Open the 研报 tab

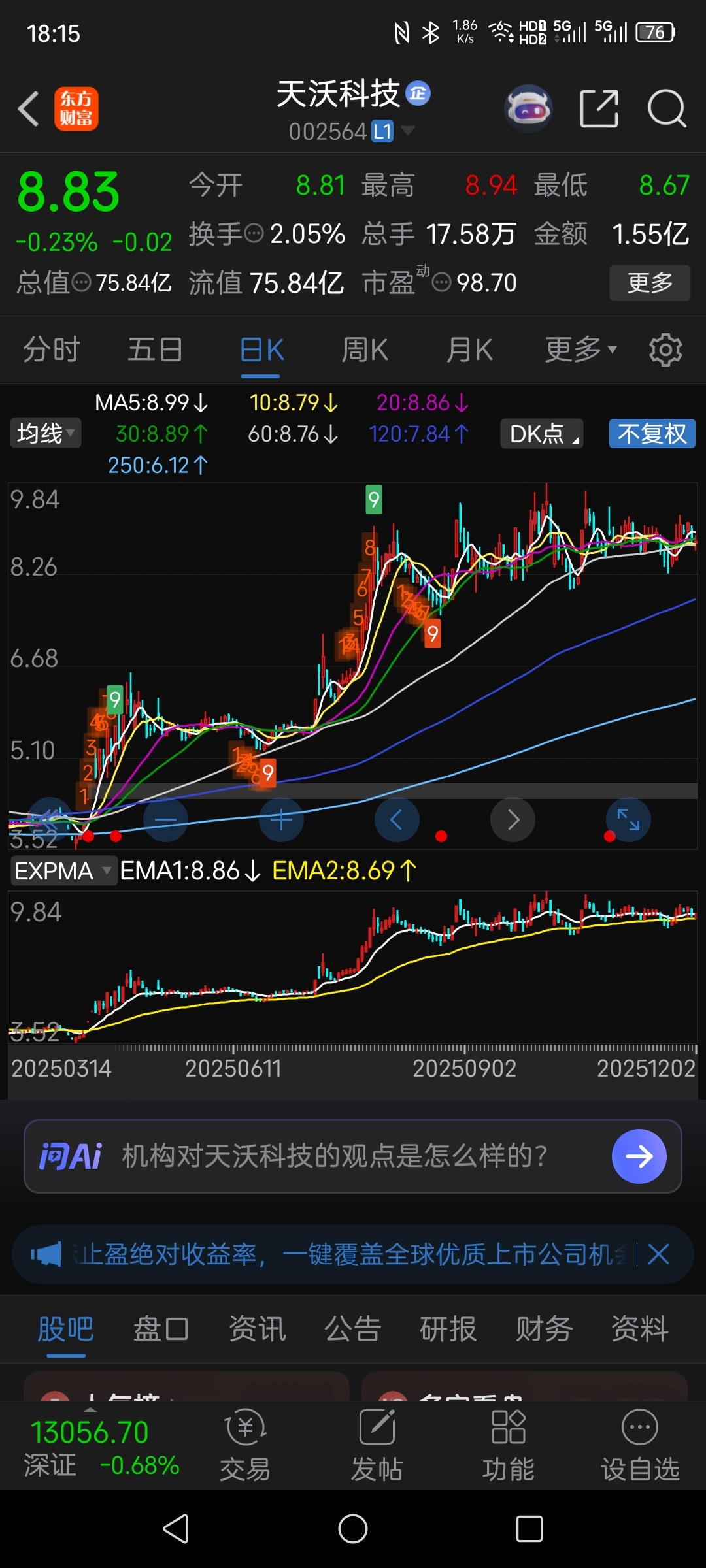[448, 1329]
